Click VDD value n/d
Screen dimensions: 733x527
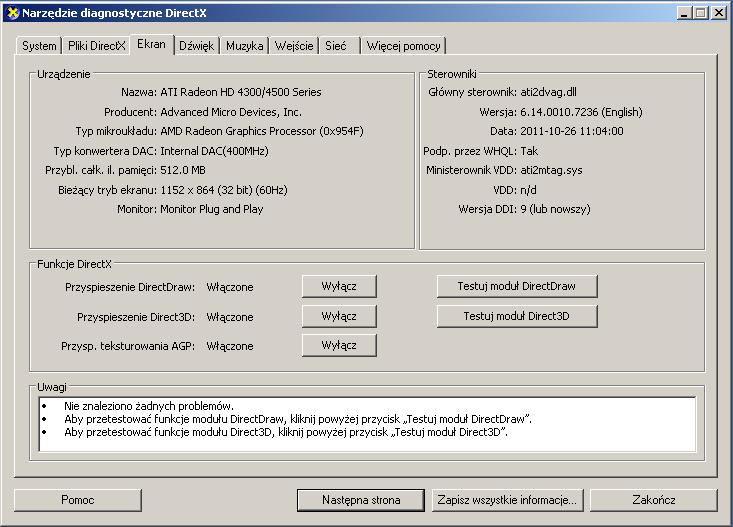click(529, 190)
